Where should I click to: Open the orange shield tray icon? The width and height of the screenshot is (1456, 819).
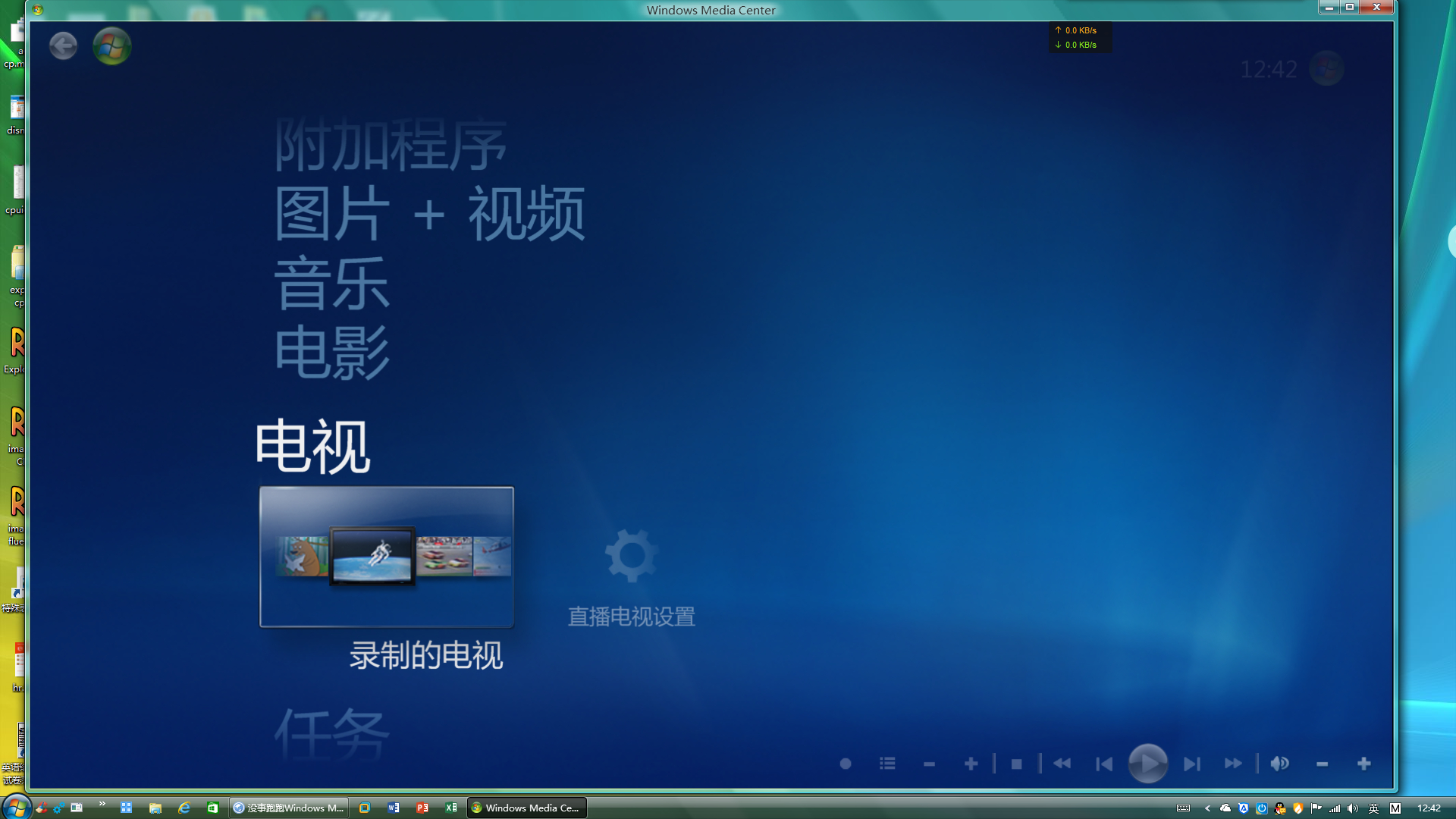coord(1298,808)
